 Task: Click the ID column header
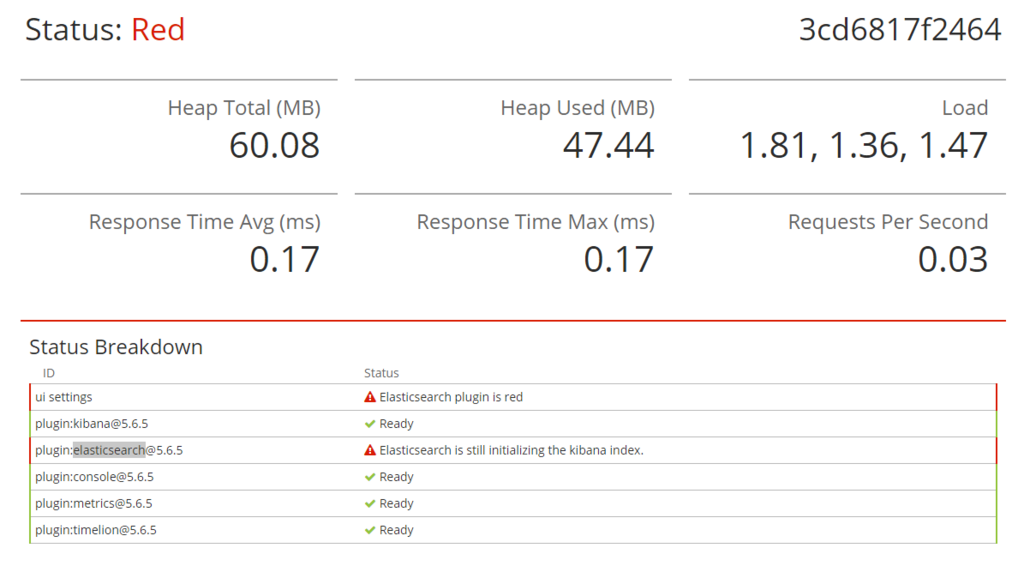pos(49,373)
